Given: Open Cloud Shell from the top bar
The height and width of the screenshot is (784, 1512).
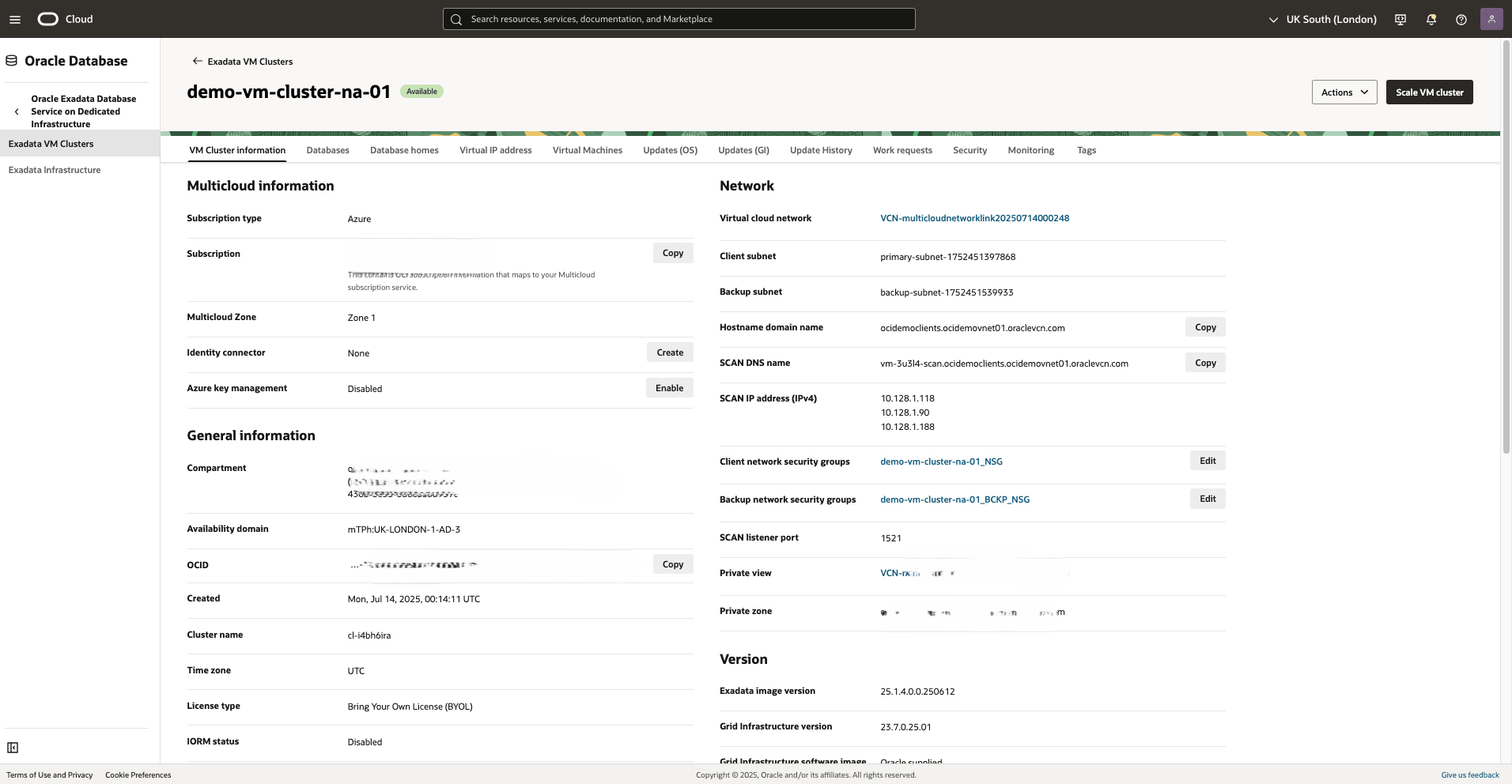Looking at the screenshot, I should click(1399, 18).
